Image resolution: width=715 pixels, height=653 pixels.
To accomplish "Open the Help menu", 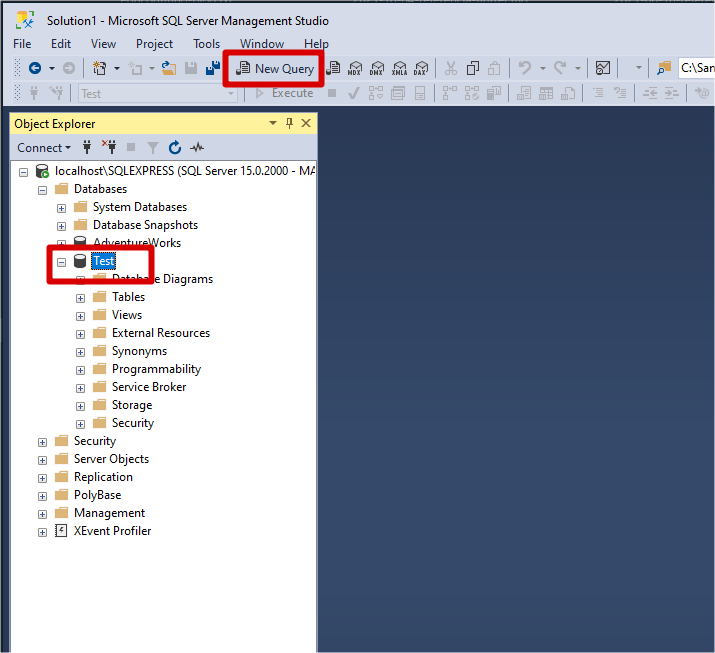I will 316,44.
